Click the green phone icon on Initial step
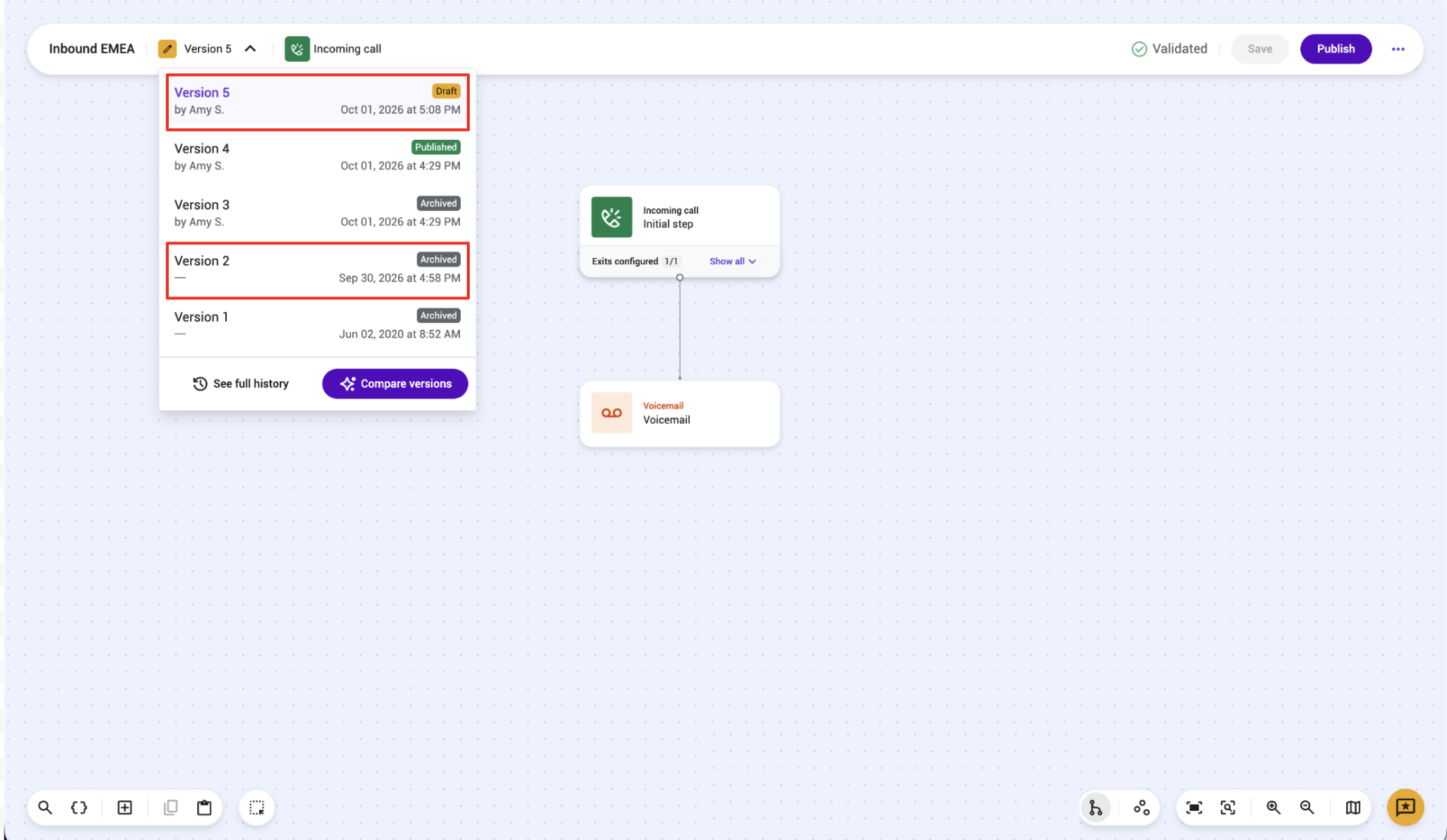This screenshot has height=840, width=1447. click(611, 217)
